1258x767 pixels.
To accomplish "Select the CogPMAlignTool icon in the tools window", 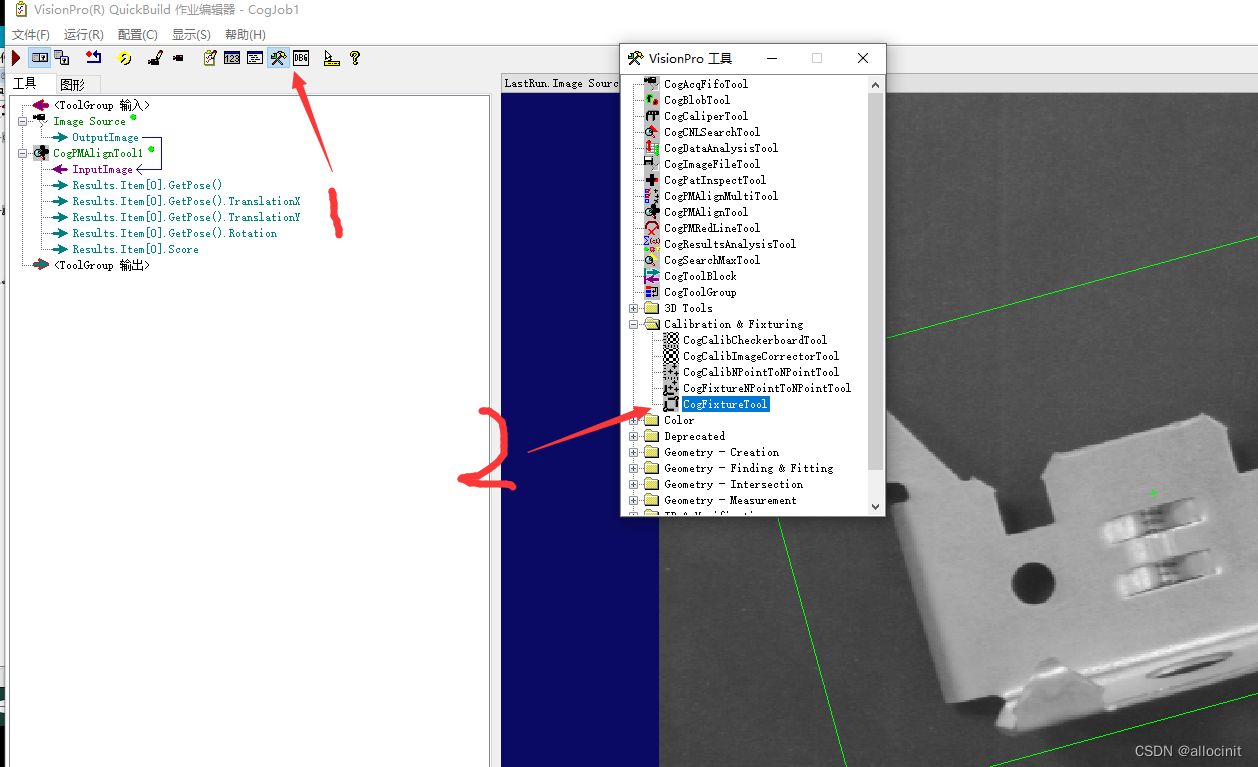I will tap(650, 212).
